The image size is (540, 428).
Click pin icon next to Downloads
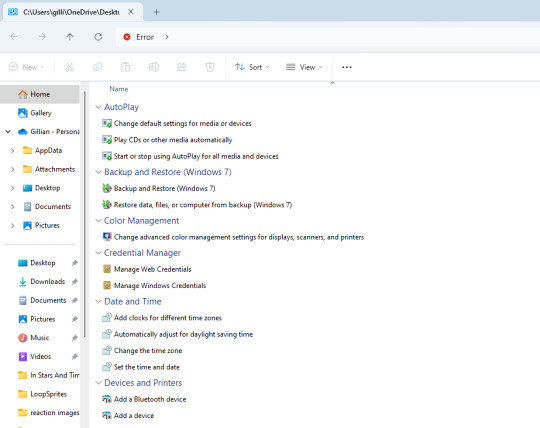point(74,282)
